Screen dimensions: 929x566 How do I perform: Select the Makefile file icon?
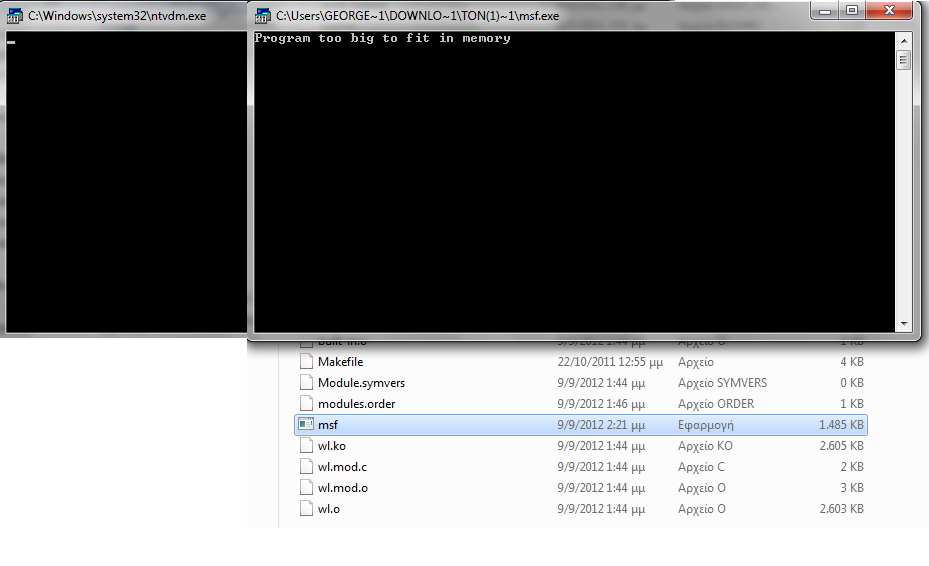click(x=306, y=362)
